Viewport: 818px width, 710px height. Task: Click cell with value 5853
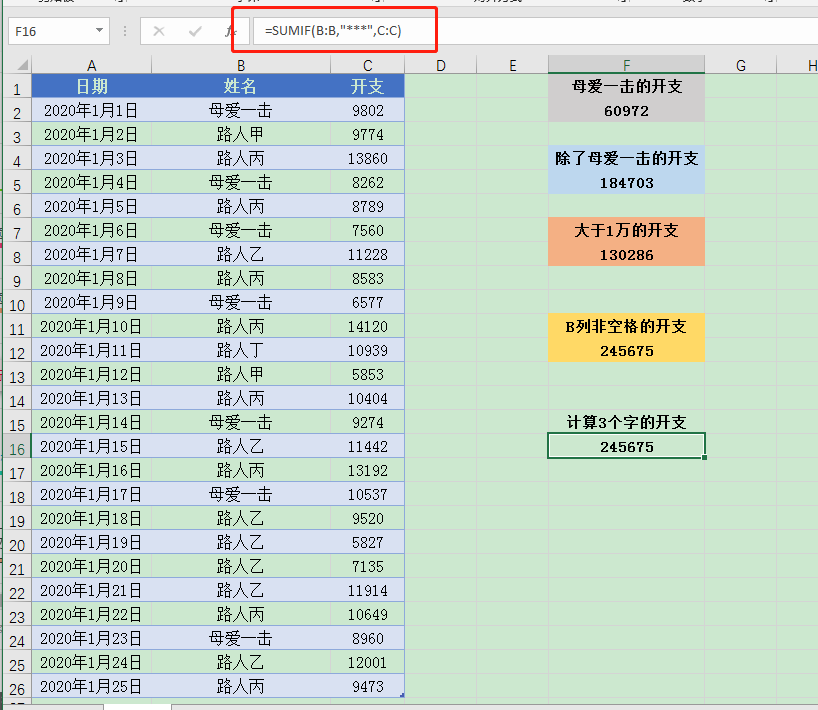pyautogui.click(x=368, y=374)
